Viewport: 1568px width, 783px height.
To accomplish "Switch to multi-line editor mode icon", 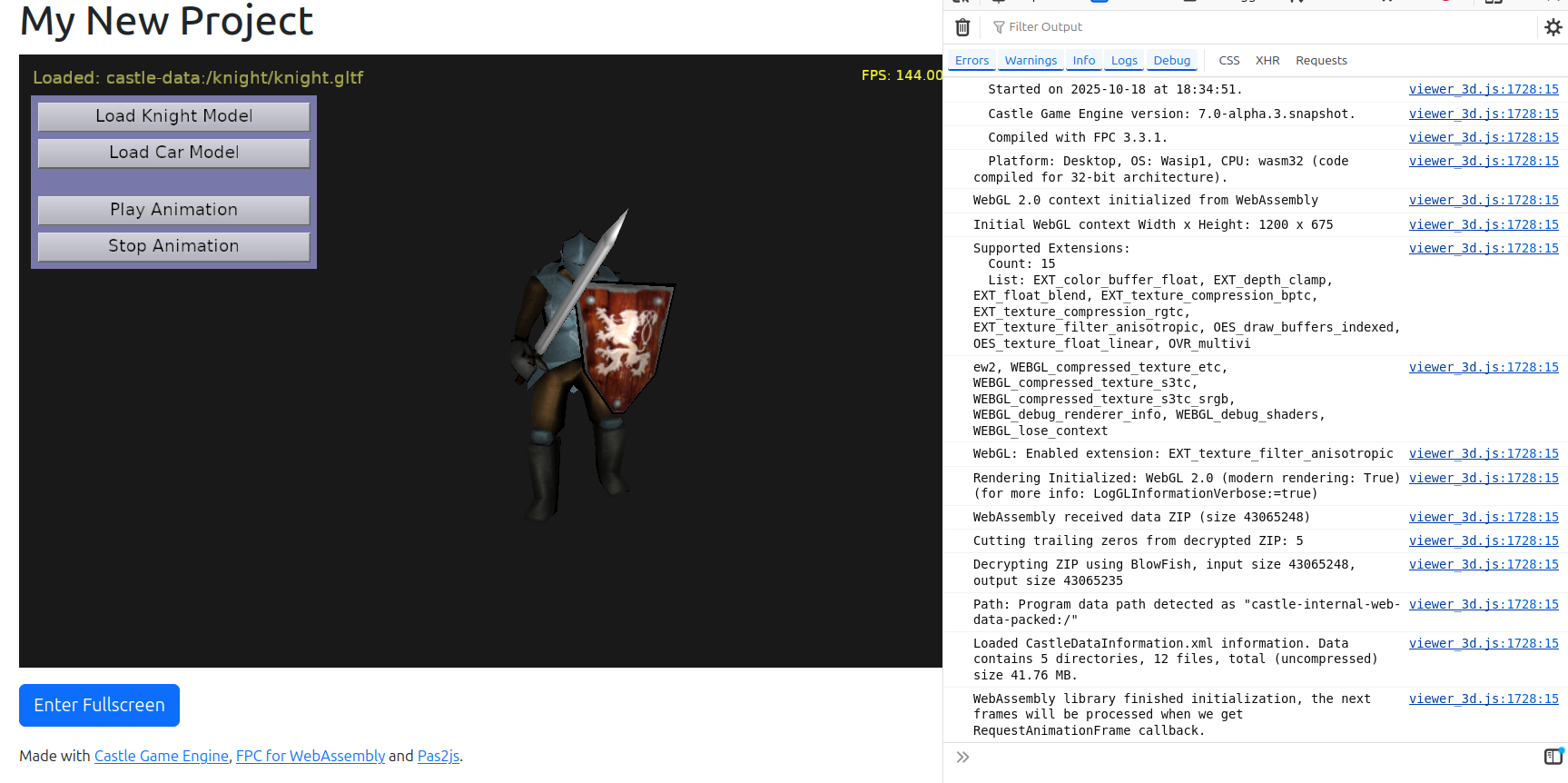I will (x=1553, y=757).
